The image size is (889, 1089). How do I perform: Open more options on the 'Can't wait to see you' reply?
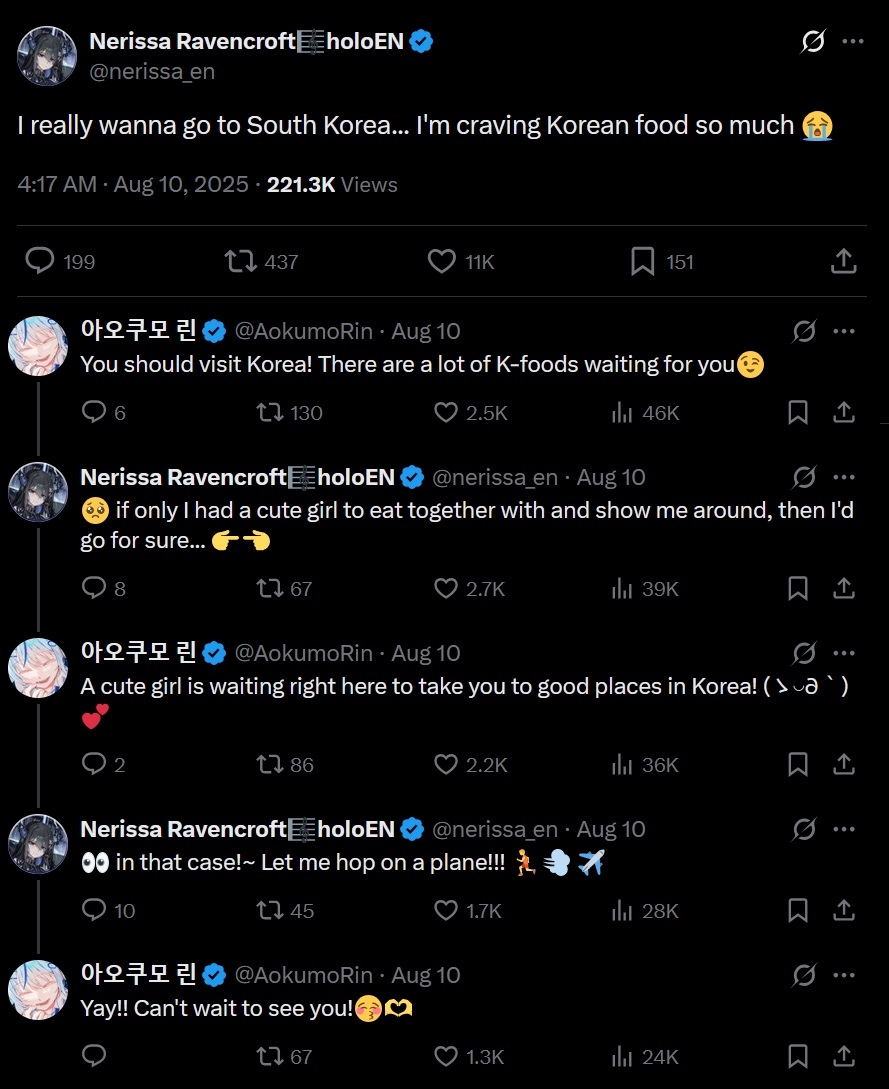pos(844,975)
